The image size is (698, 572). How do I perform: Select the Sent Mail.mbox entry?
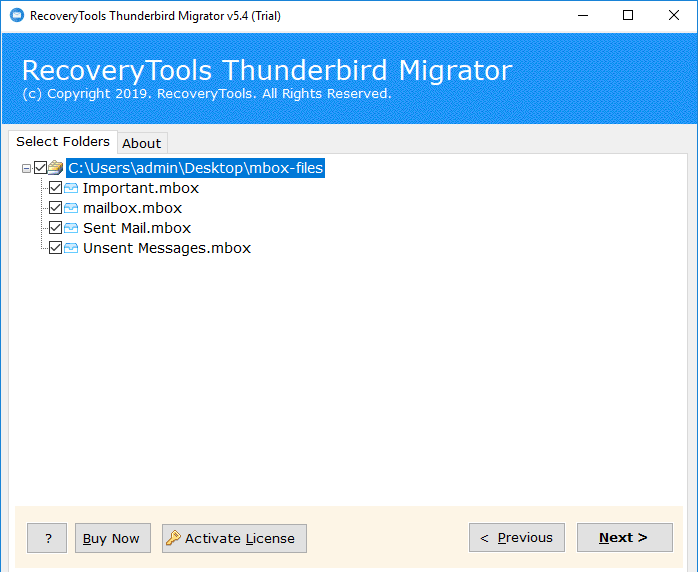137,228
